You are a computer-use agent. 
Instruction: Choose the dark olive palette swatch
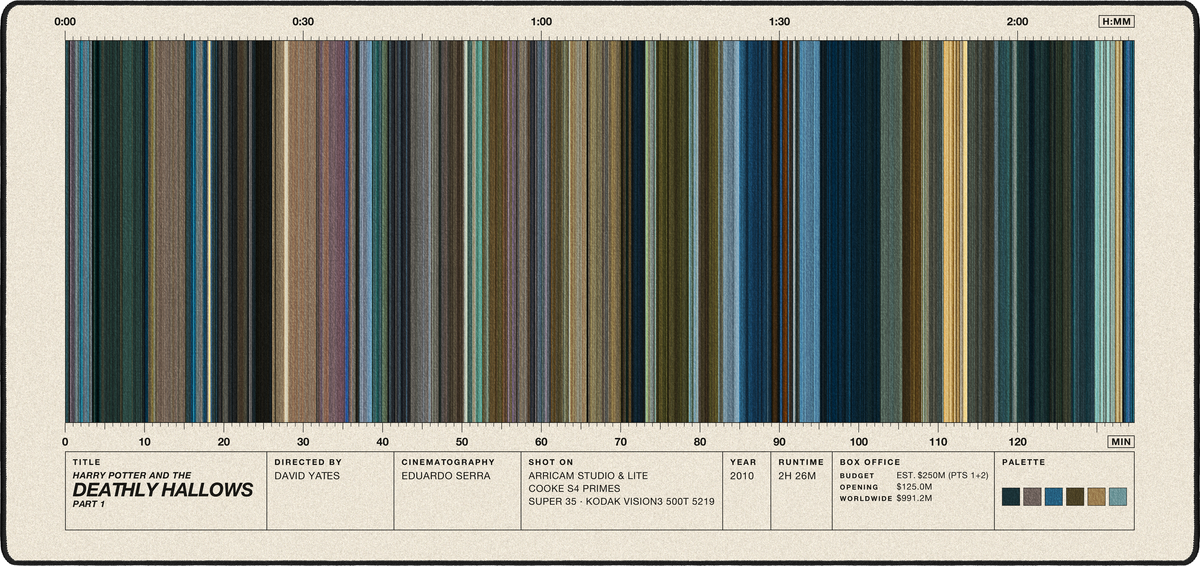(1075, 497)
